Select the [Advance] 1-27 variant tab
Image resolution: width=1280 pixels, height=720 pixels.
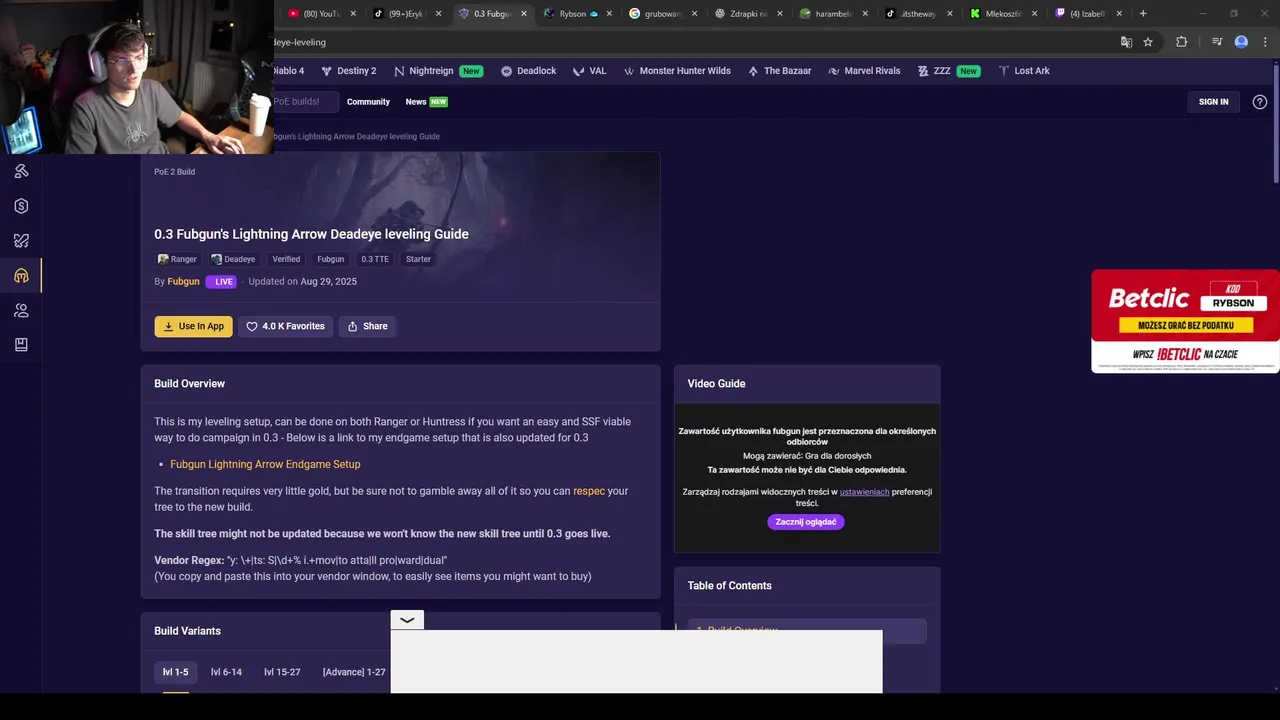pyautogui.click(x=354, y=672)
